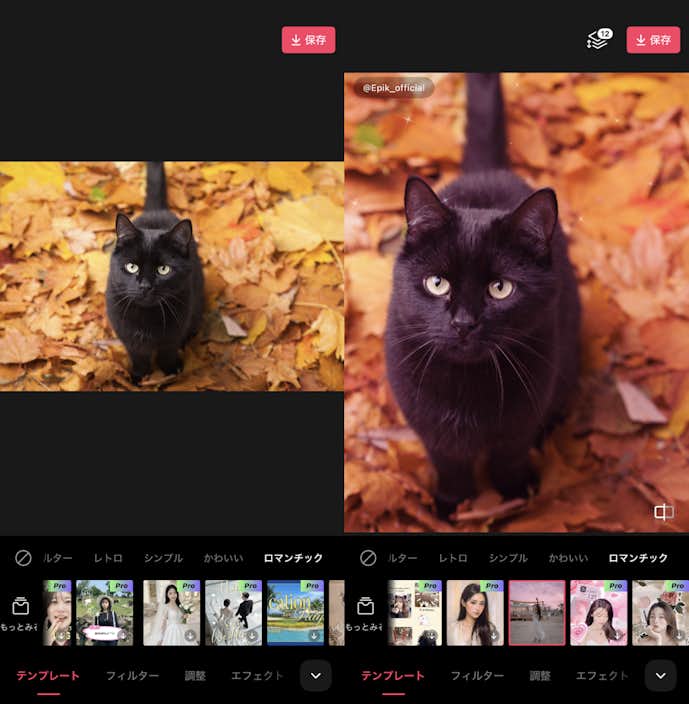Tap the download arrow on the pink hearts template

615,635
